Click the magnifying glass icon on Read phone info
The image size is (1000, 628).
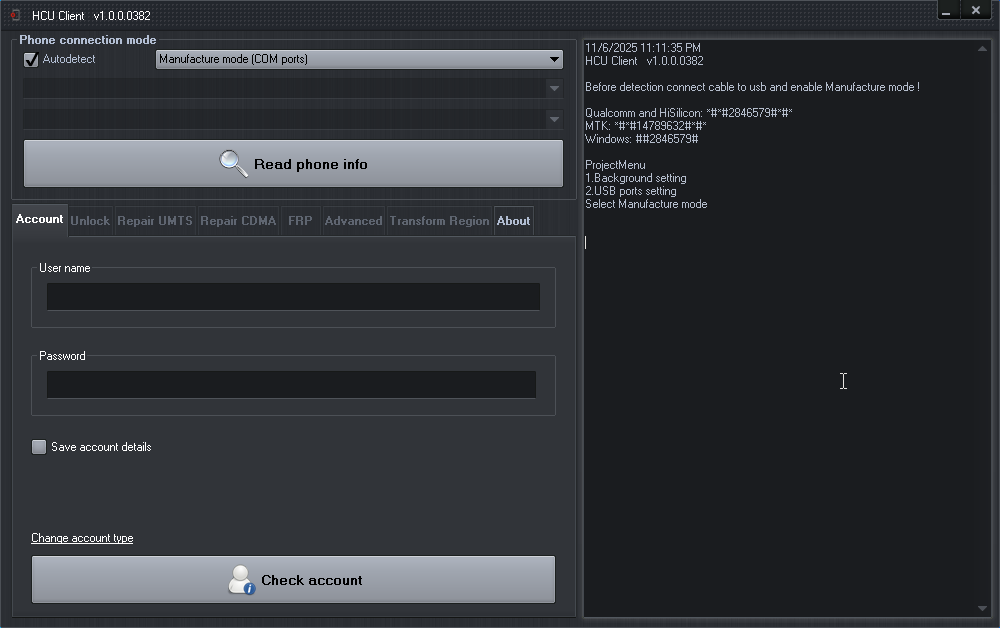pos(233,164)
